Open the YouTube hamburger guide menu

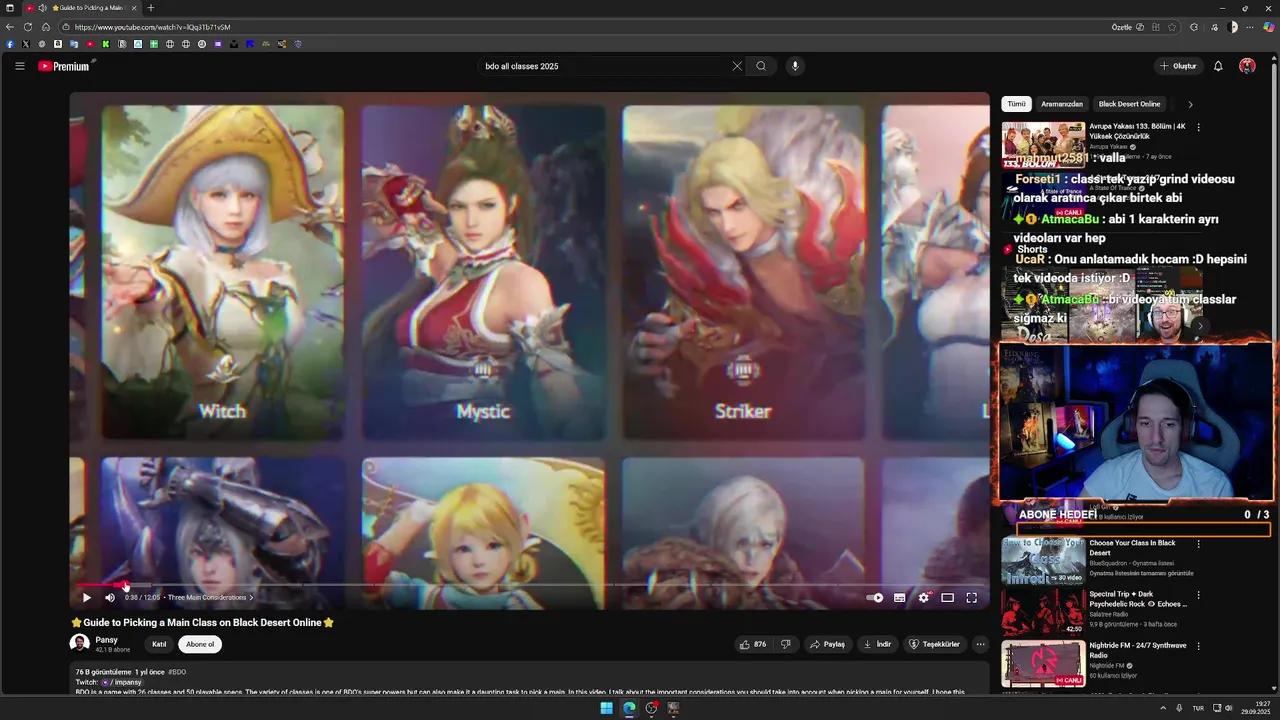[19, 66]
